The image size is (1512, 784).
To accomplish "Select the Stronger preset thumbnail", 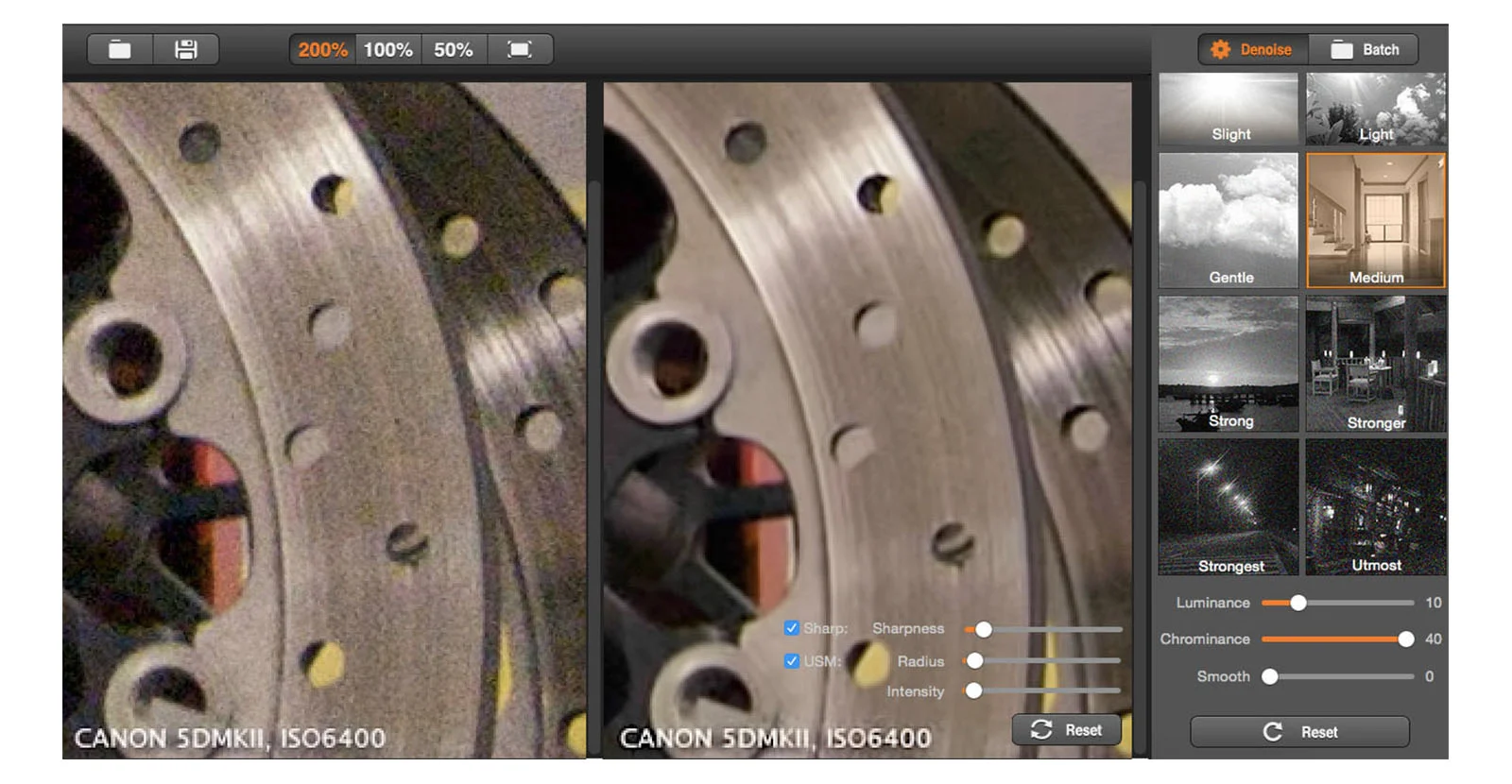I will pos(1376,364).
